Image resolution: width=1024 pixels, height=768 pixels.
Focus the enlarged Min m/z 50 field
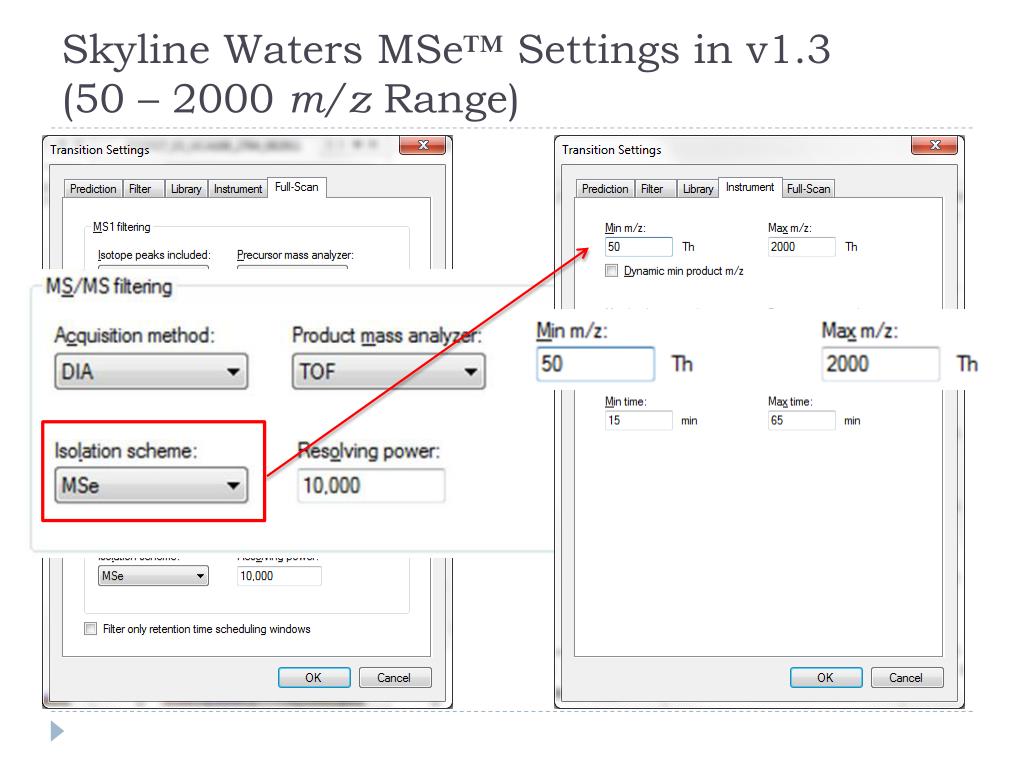596,364
